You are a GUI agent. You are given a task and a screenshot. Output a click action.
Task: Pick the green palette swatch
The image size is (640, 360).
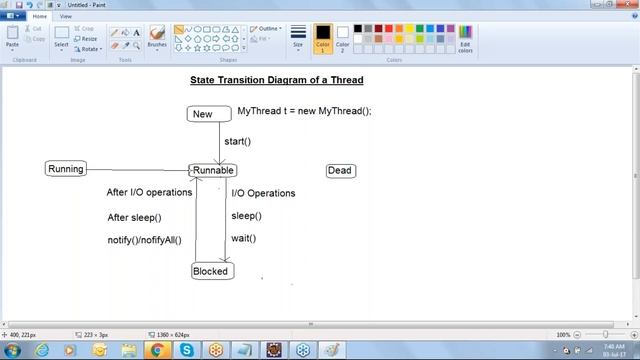click(420, 28)
